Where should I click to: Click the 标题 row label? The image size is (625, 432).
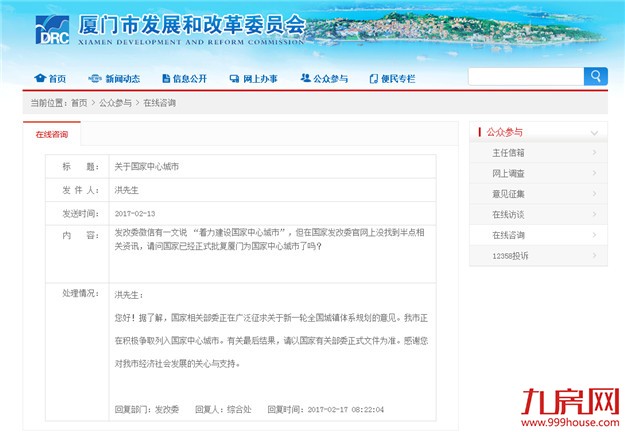point(80,167)
